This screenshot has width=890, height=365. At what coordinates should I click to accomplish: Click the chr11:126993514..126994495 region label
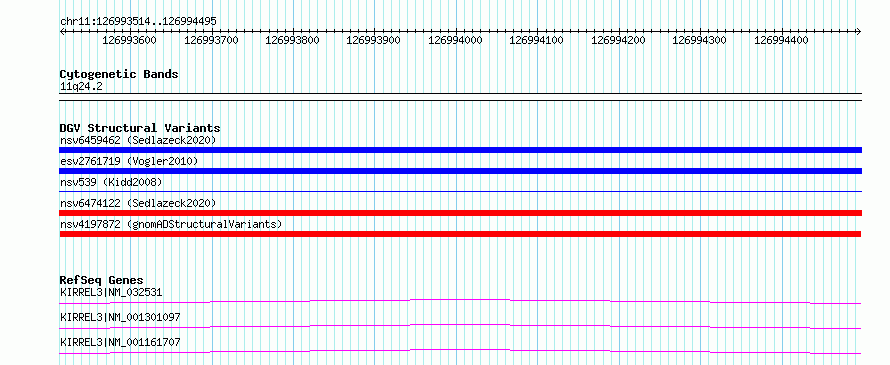tap(138, 21)
